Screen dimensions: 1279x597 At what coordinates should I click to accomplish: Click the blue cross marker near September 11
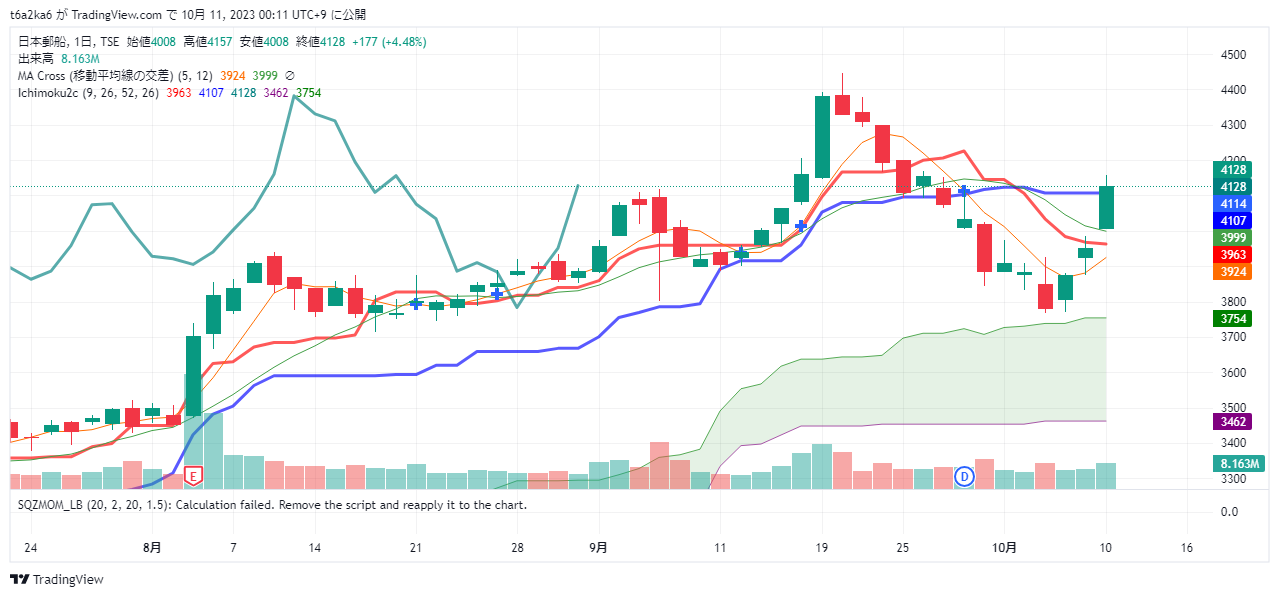[740, 252]
